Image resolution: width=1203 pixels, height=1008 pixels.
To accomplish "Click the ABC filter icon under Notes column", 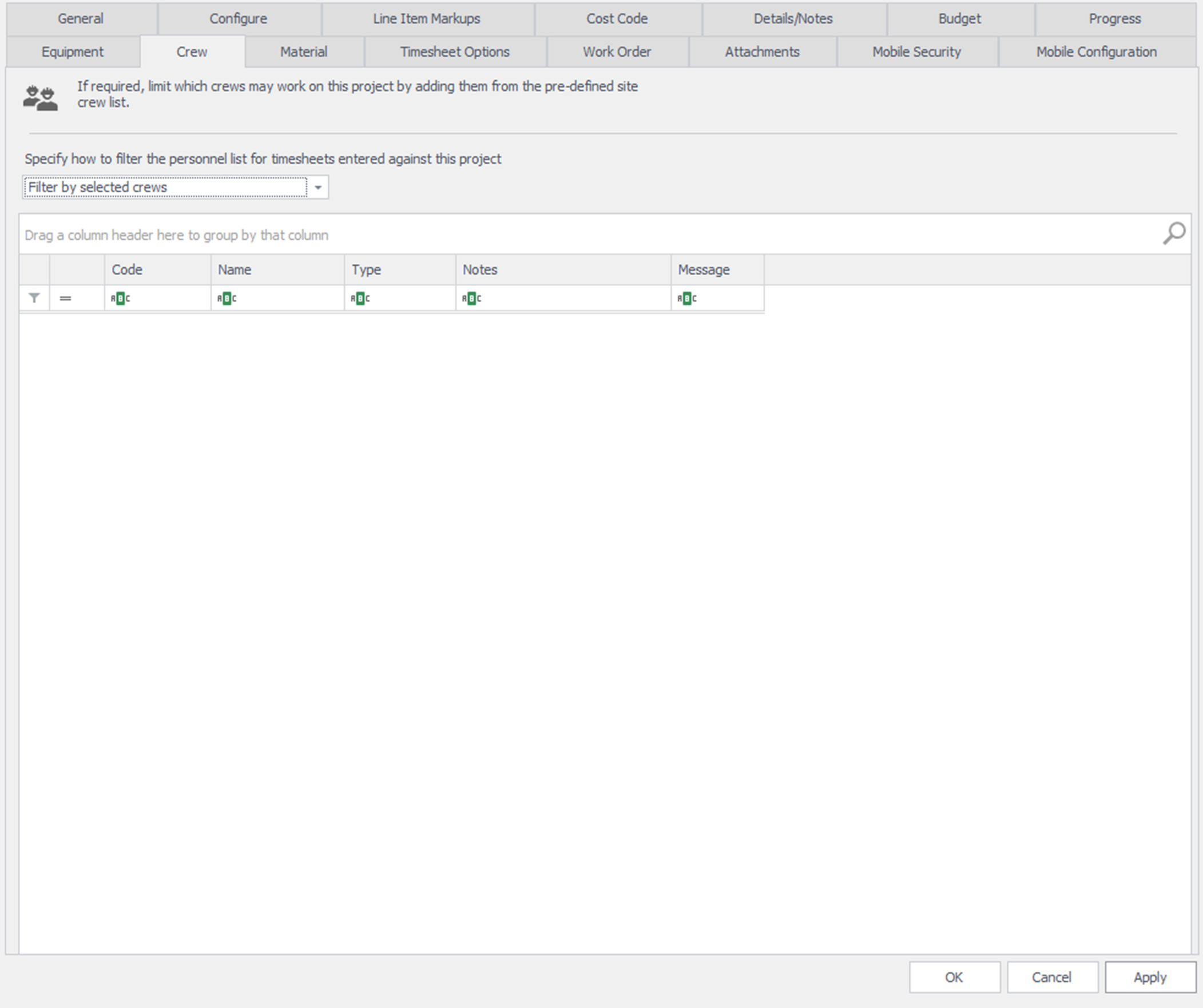I will 471,298.
